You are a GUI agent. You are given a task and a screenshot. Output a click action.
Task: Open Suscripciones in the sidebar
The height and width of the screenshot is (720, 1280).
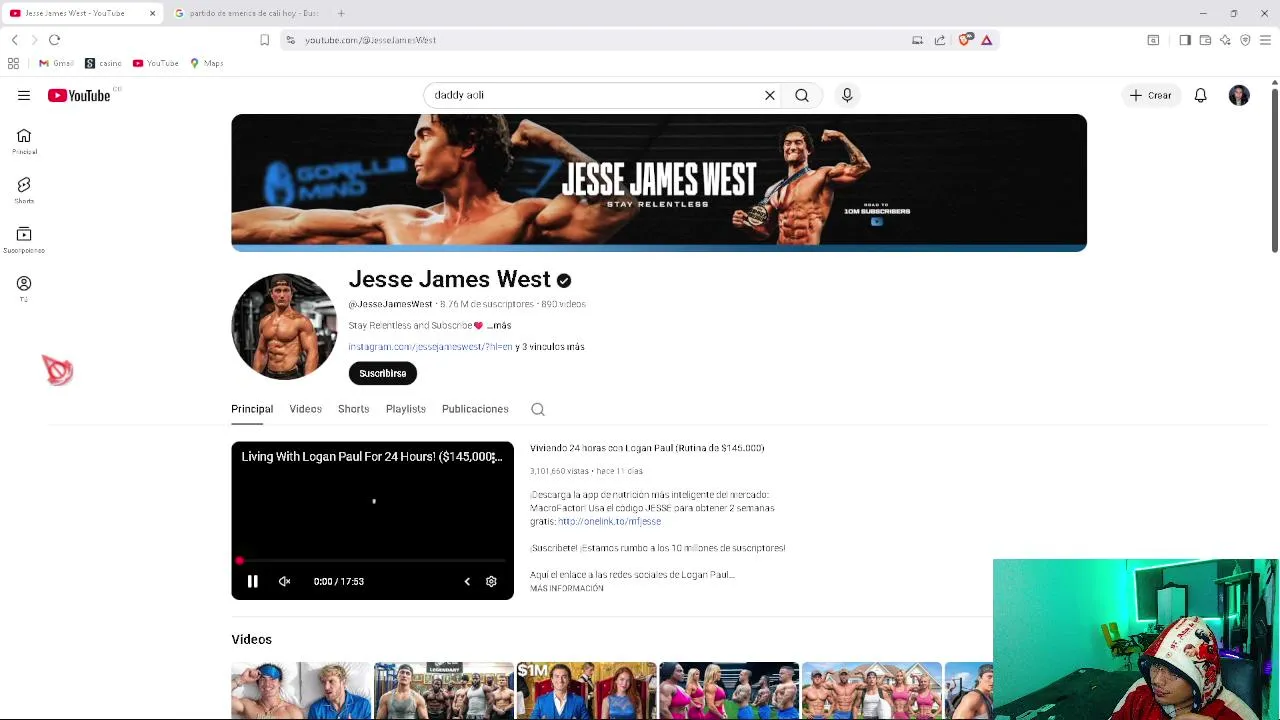tap(24, 240)
